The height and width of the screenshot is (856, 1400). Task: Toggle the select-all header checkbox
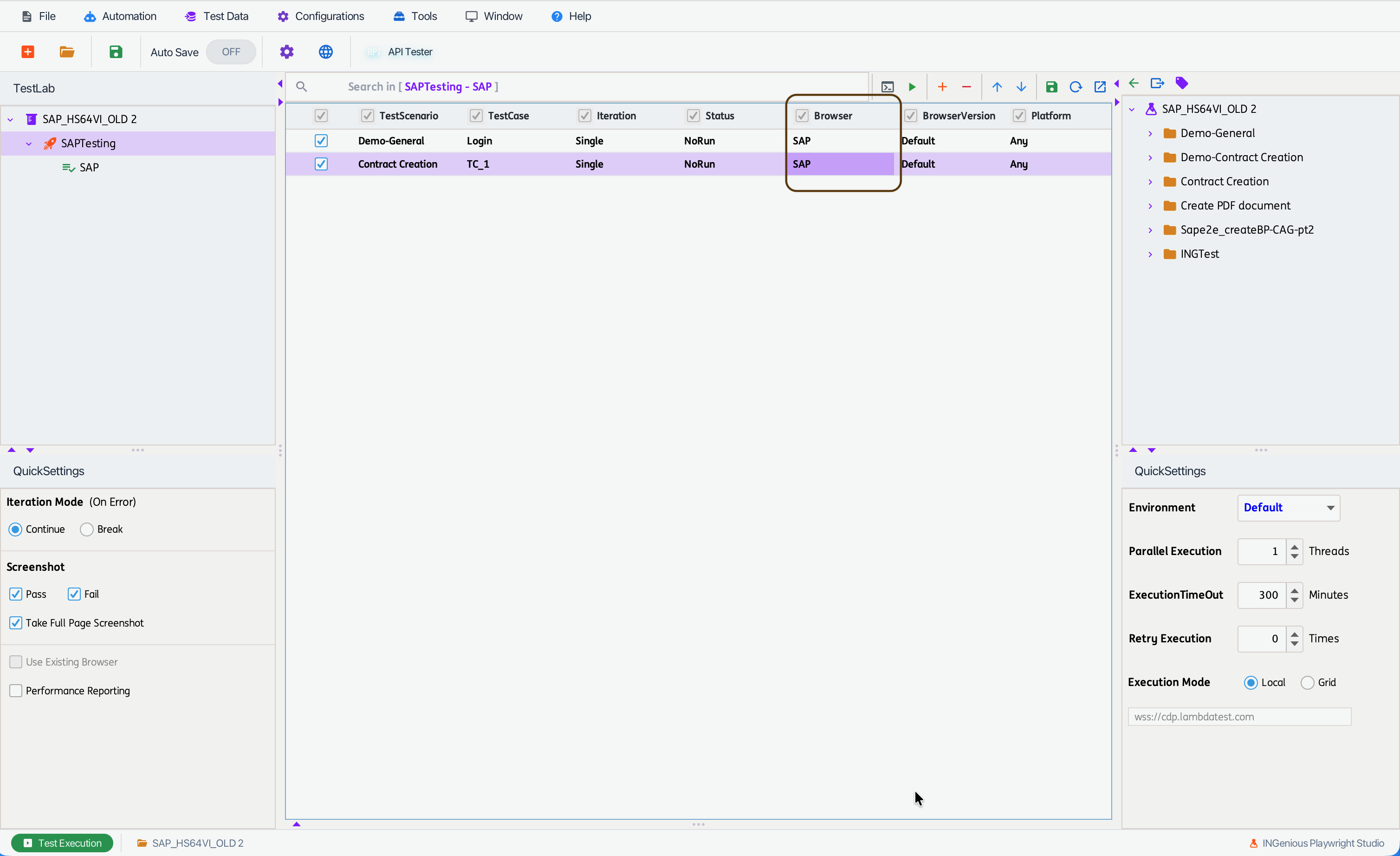321,116
